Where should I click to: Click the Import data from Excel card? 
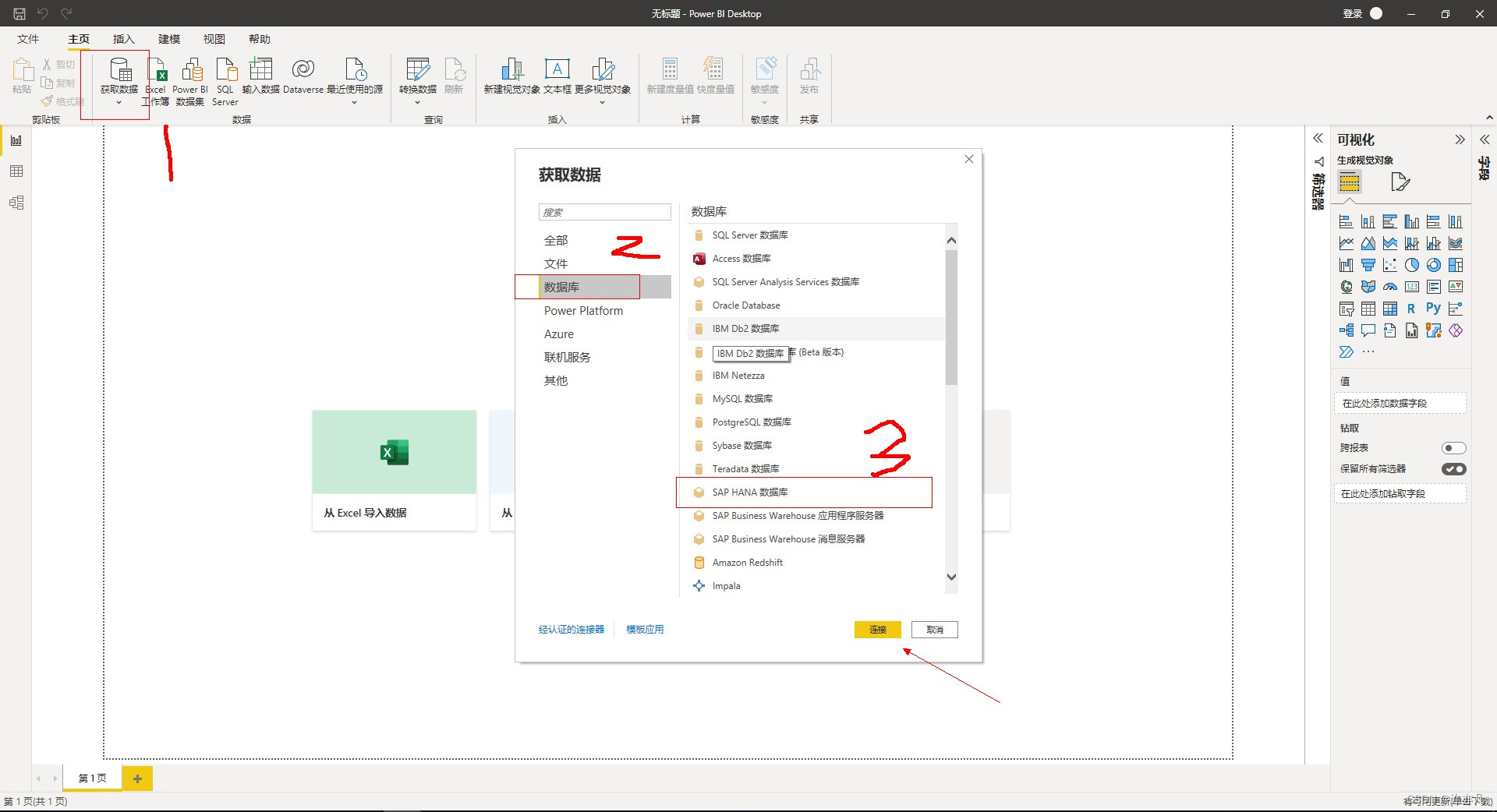pos(395,471)
